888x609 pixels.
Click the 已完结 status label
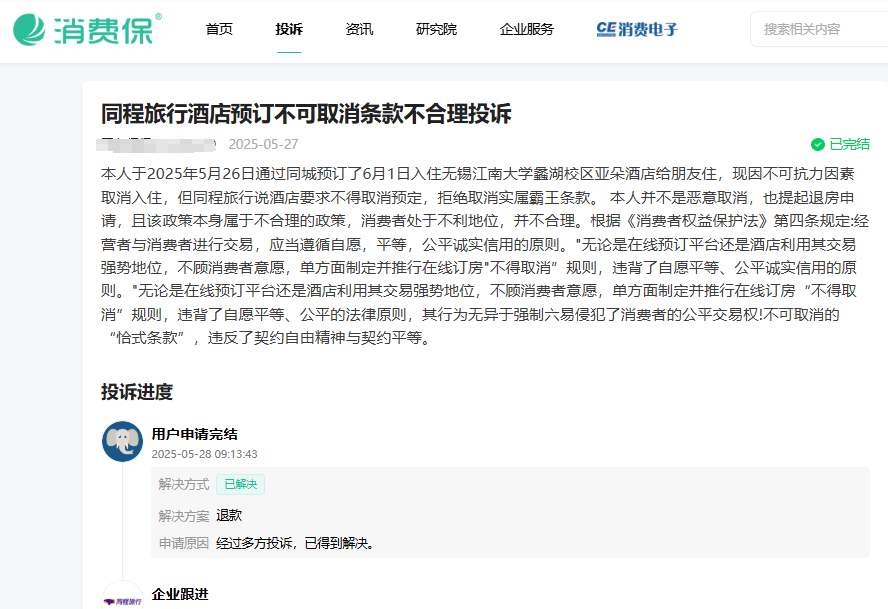[x=849, y=144]
